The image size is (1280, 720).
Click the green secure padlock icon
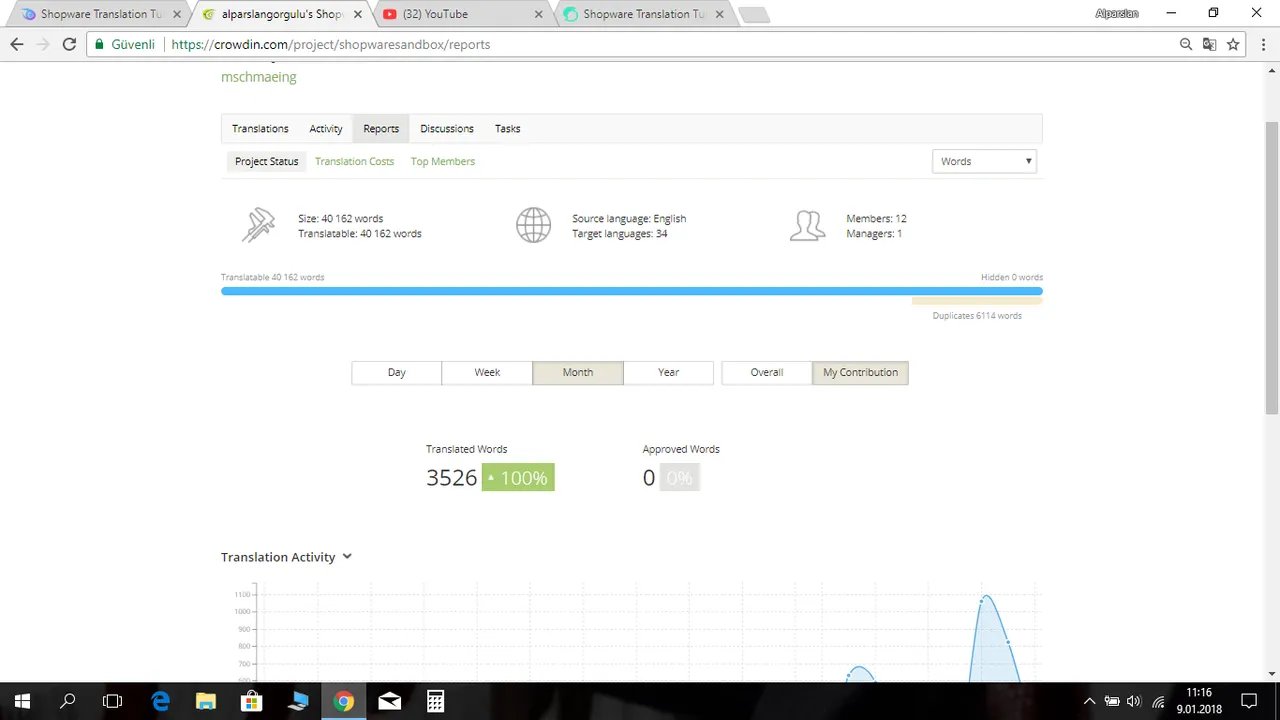pos(98,44)
